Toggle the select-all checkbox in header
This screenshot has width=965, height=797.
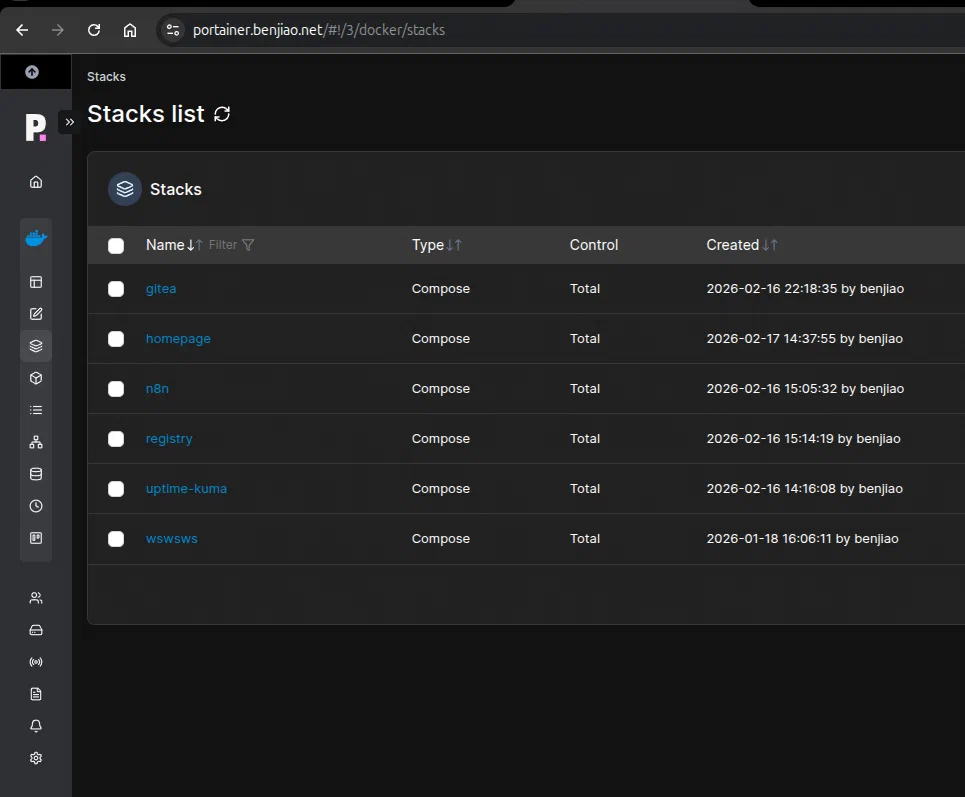tap(116, 246)
